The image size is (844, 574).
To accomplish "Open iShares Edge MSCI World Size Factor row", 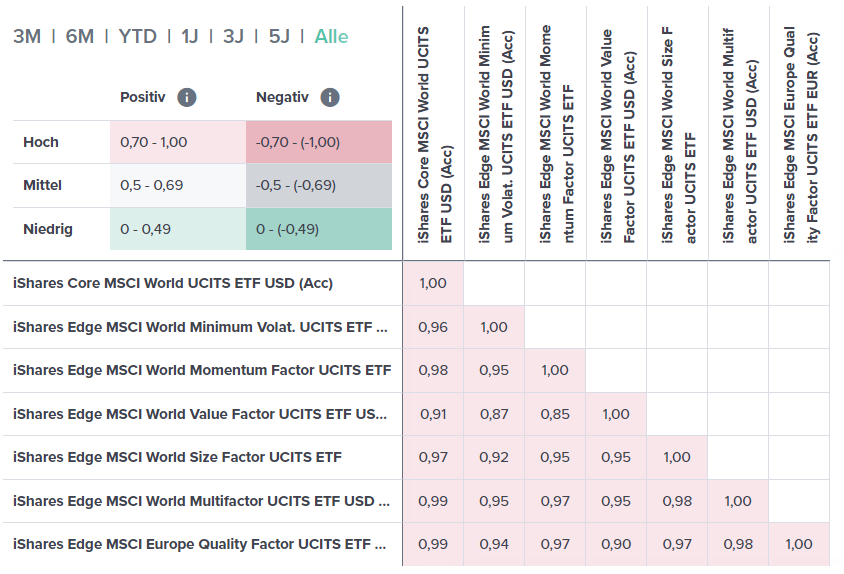I will tap(177, 457).
